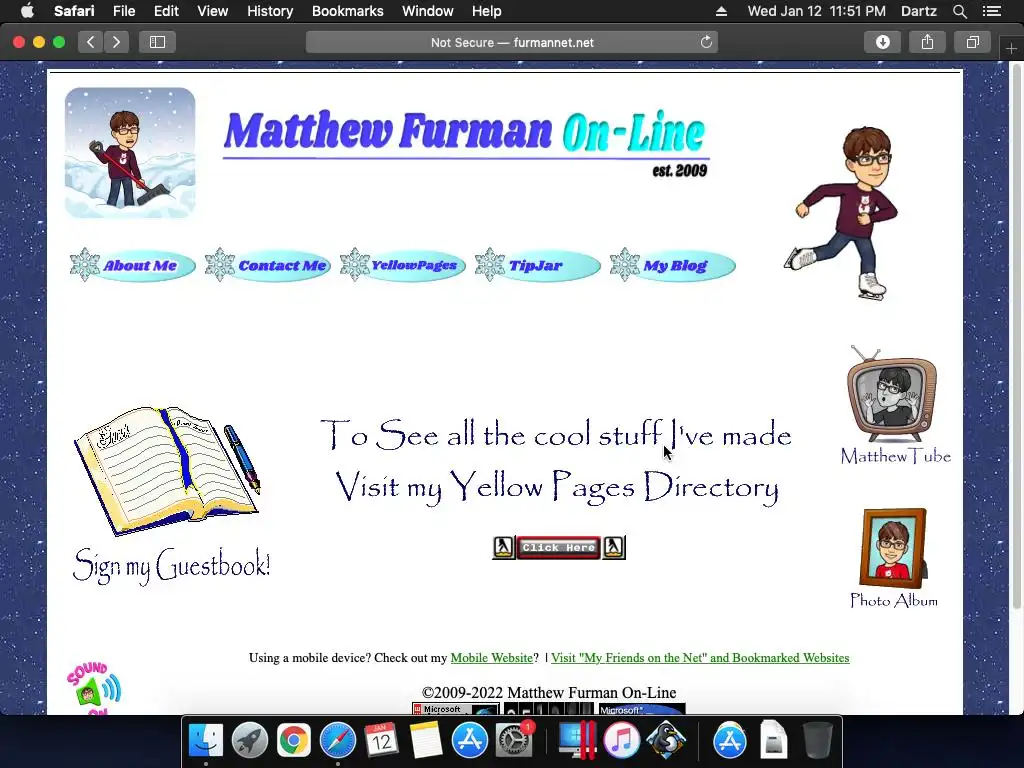This screenshot has height=768, width=1024.
Task: Open the Share button in Safari toolbar
Action: pyautogui.click(x=927, y=42)
